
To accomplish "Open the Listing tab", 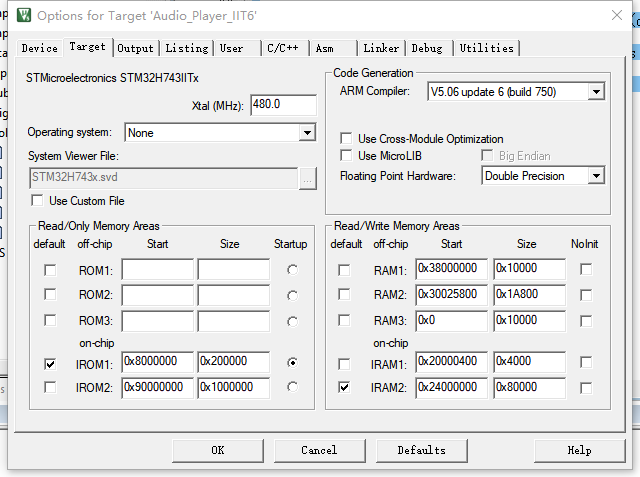I will (x=187, y=48).
